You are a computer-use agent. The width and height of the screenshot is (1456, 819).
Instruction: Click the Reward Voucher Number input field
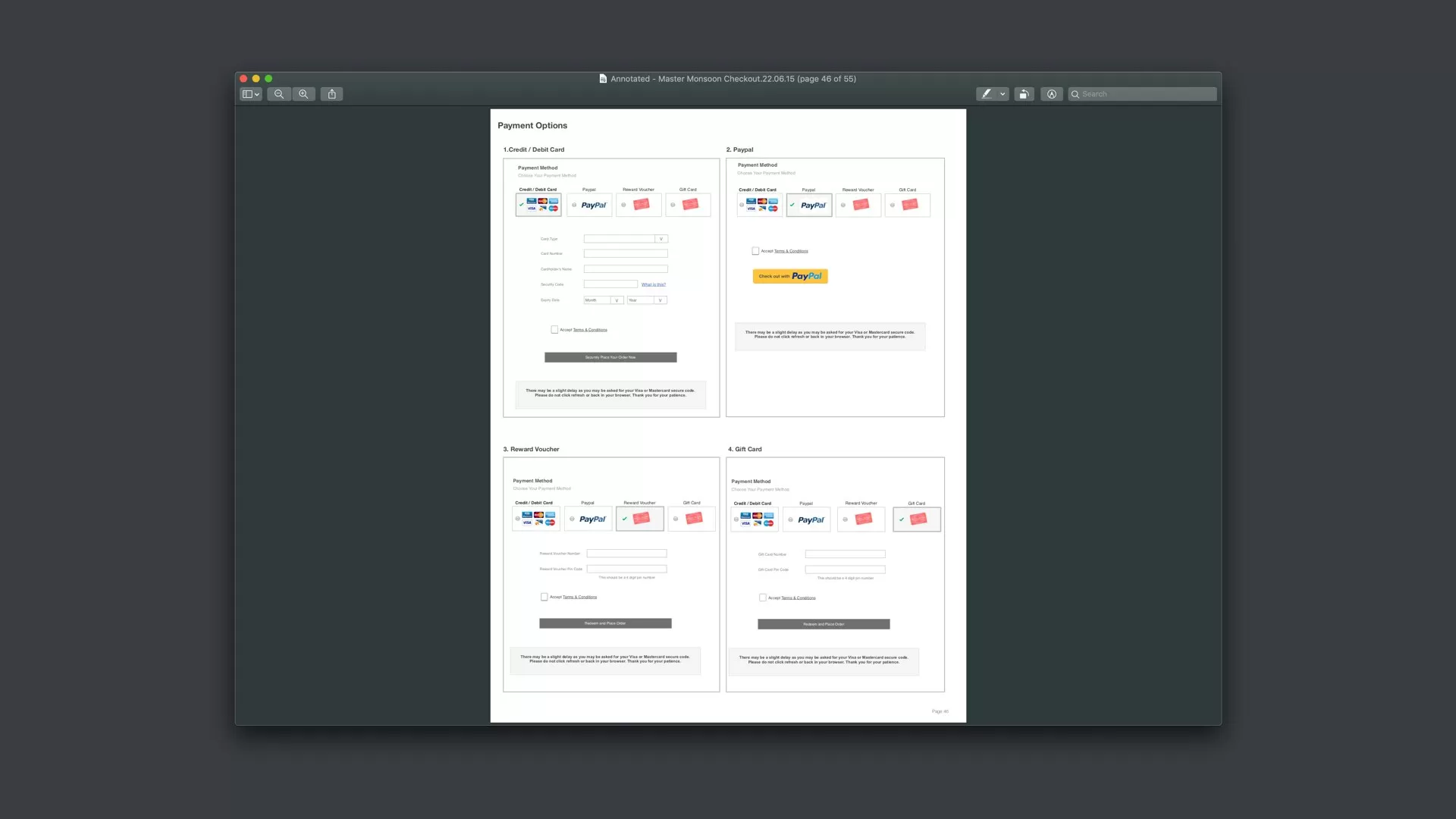[x=626, y=554]
